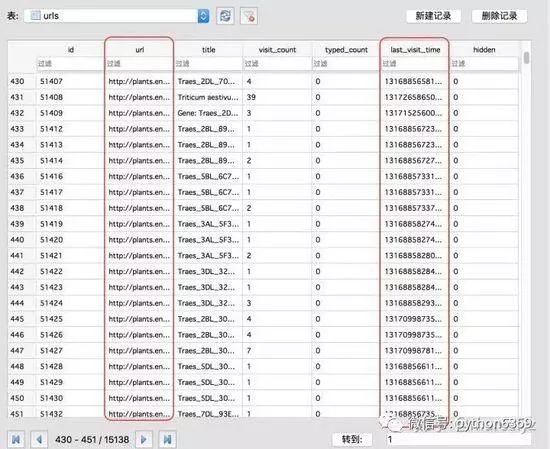Go to the next page of records

[x=144, y=439]
